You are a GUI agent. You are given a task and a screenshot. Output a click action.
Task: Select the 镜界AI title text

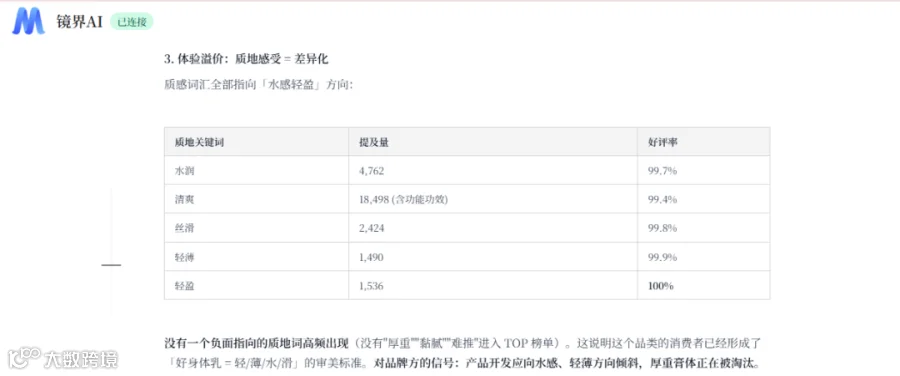79,22
